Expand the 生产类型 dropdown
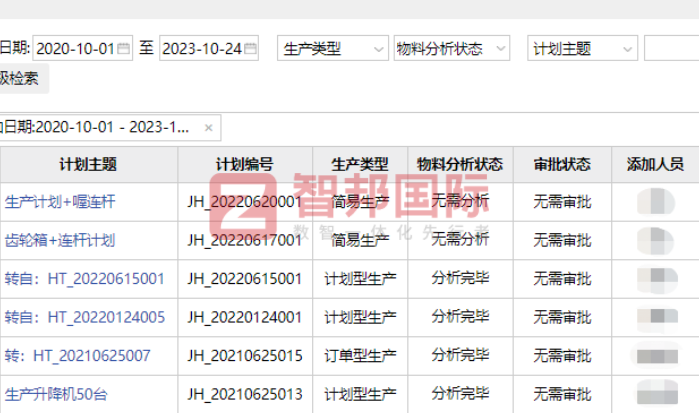Viewport: 699px width, 413px height. click(x=333, y=48)
